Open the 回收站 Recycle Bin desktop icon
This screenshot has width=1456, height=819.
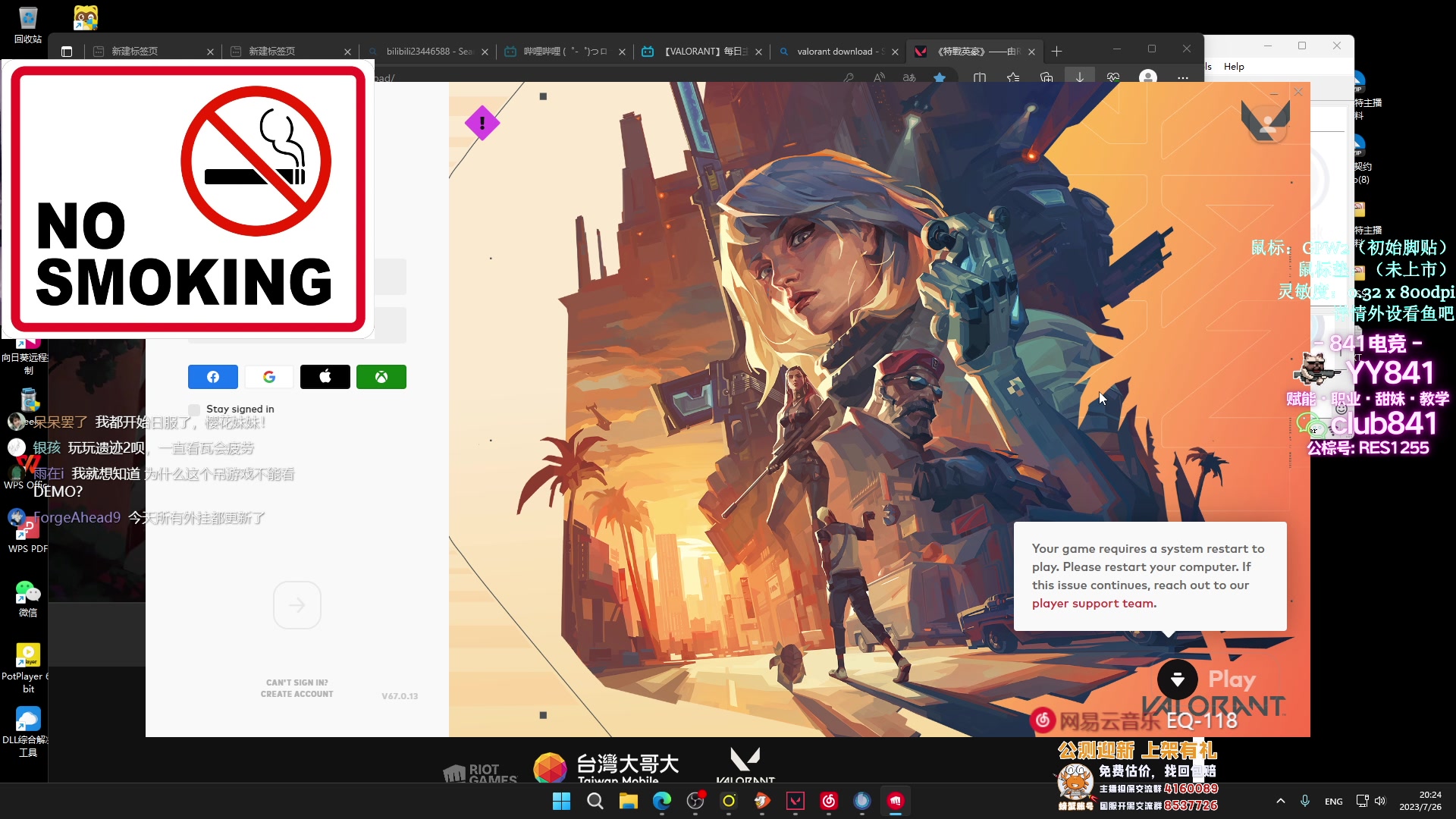point(28,25)
